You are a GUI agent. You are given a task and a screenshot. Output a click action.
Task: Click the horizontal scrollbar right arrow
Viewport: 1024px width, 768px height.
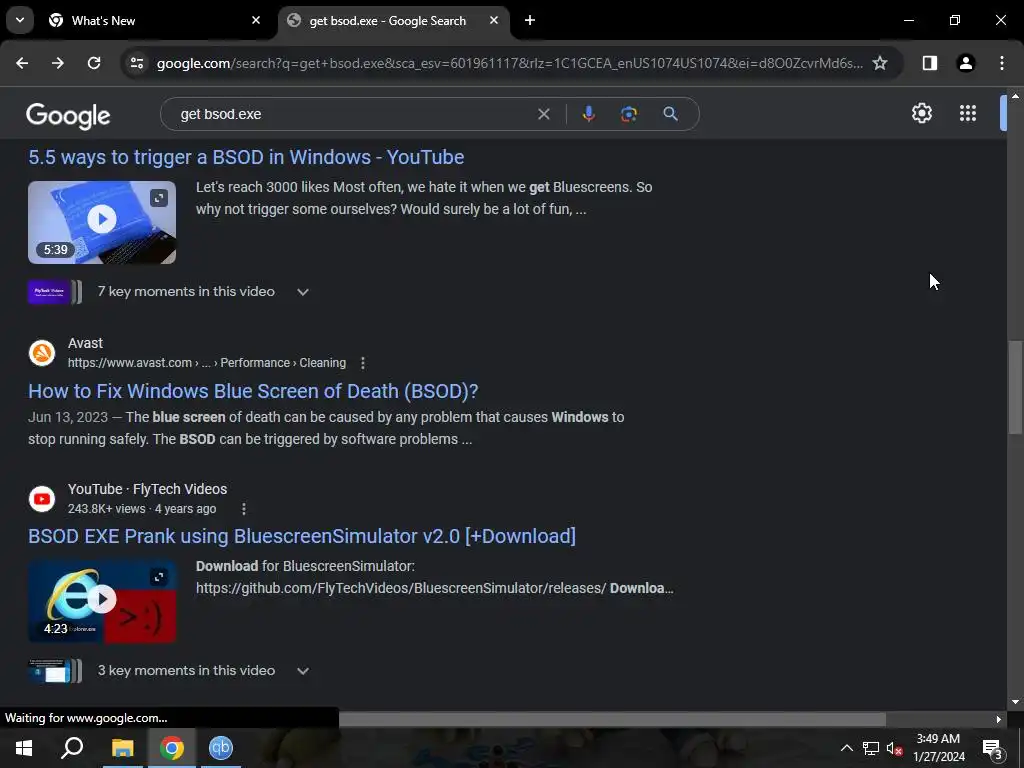point(999,719)
